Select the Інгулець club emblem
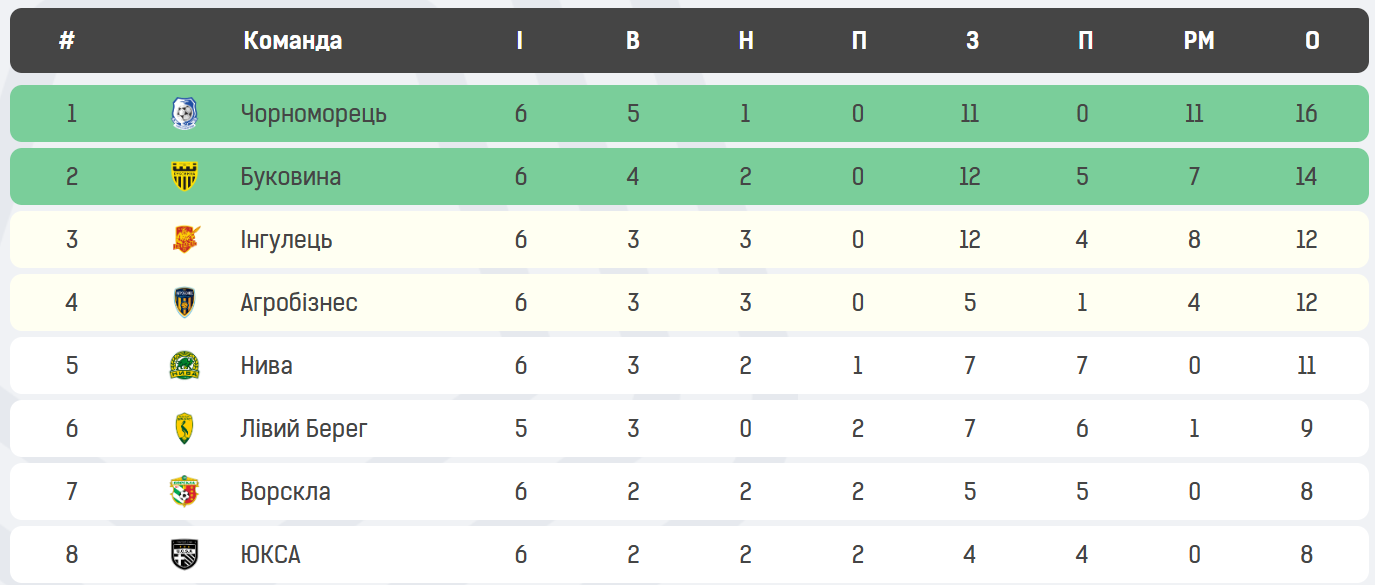Image resolution: width=1375 pixels, height=585 pixels. click(184, 239)
